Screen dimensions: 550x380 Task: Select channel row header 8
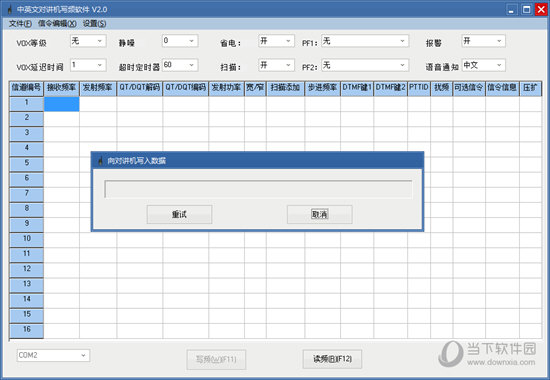point(26,210)
